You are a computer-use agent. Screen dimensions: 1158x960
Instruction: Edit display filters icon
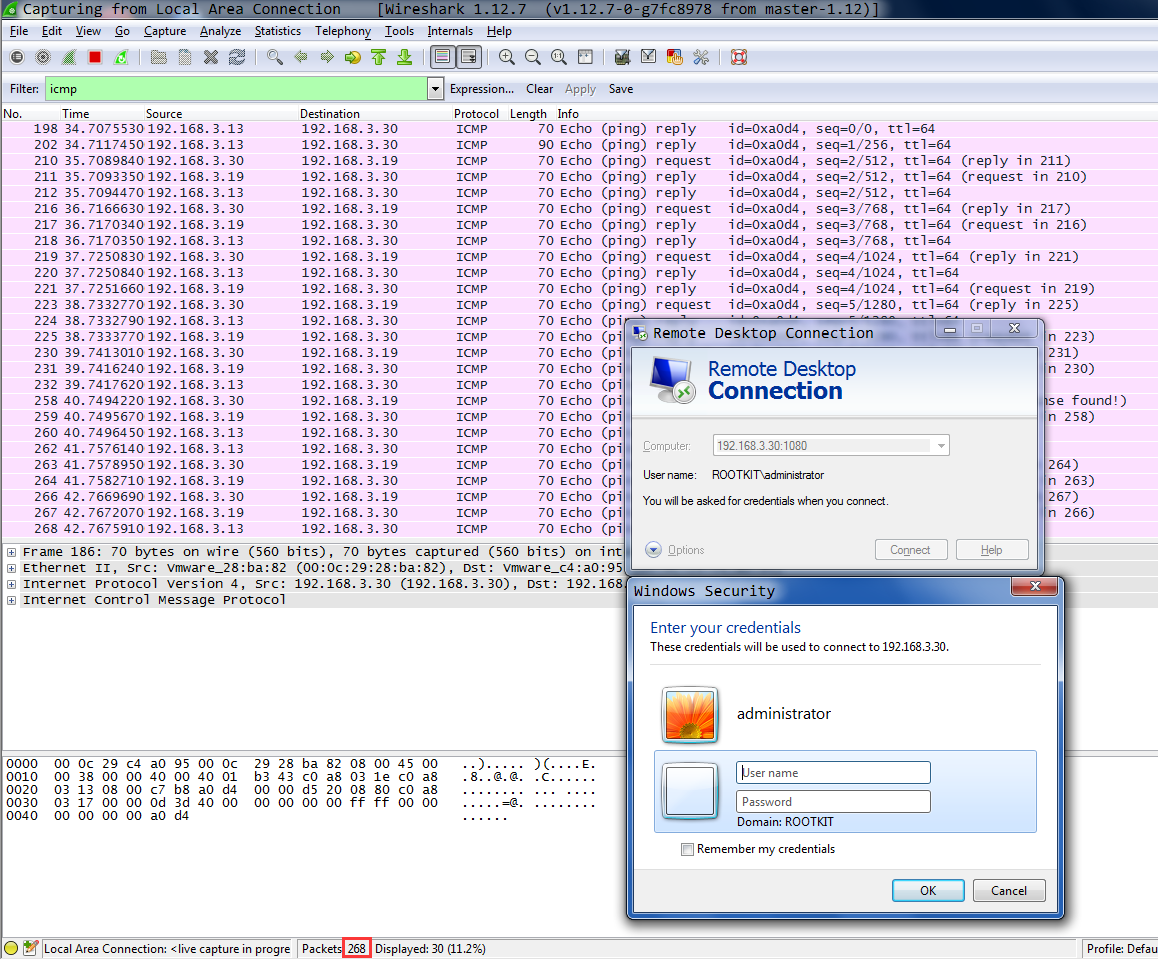(648, 57)
